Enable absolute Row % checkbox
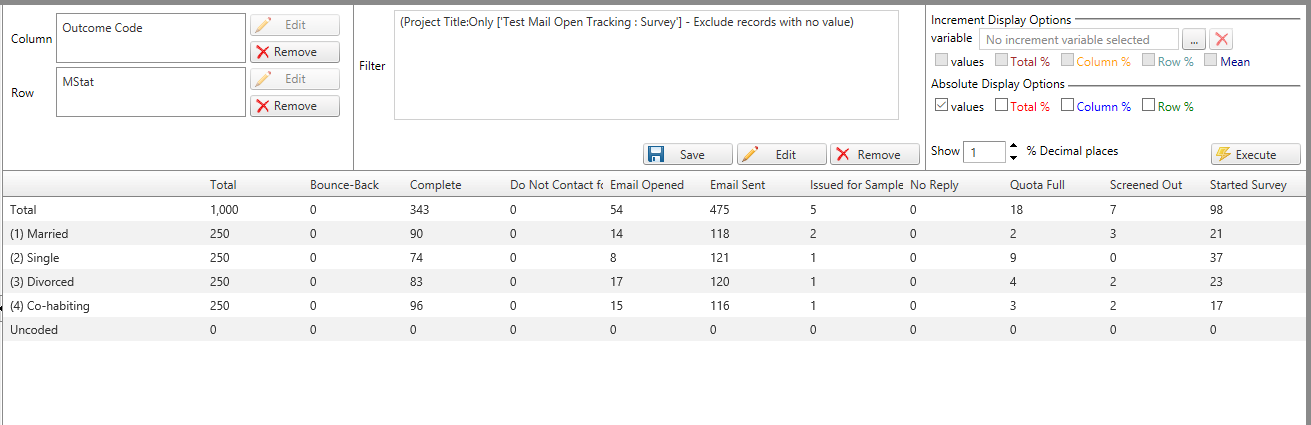The image size is (1311, 425). (1149, 105)
